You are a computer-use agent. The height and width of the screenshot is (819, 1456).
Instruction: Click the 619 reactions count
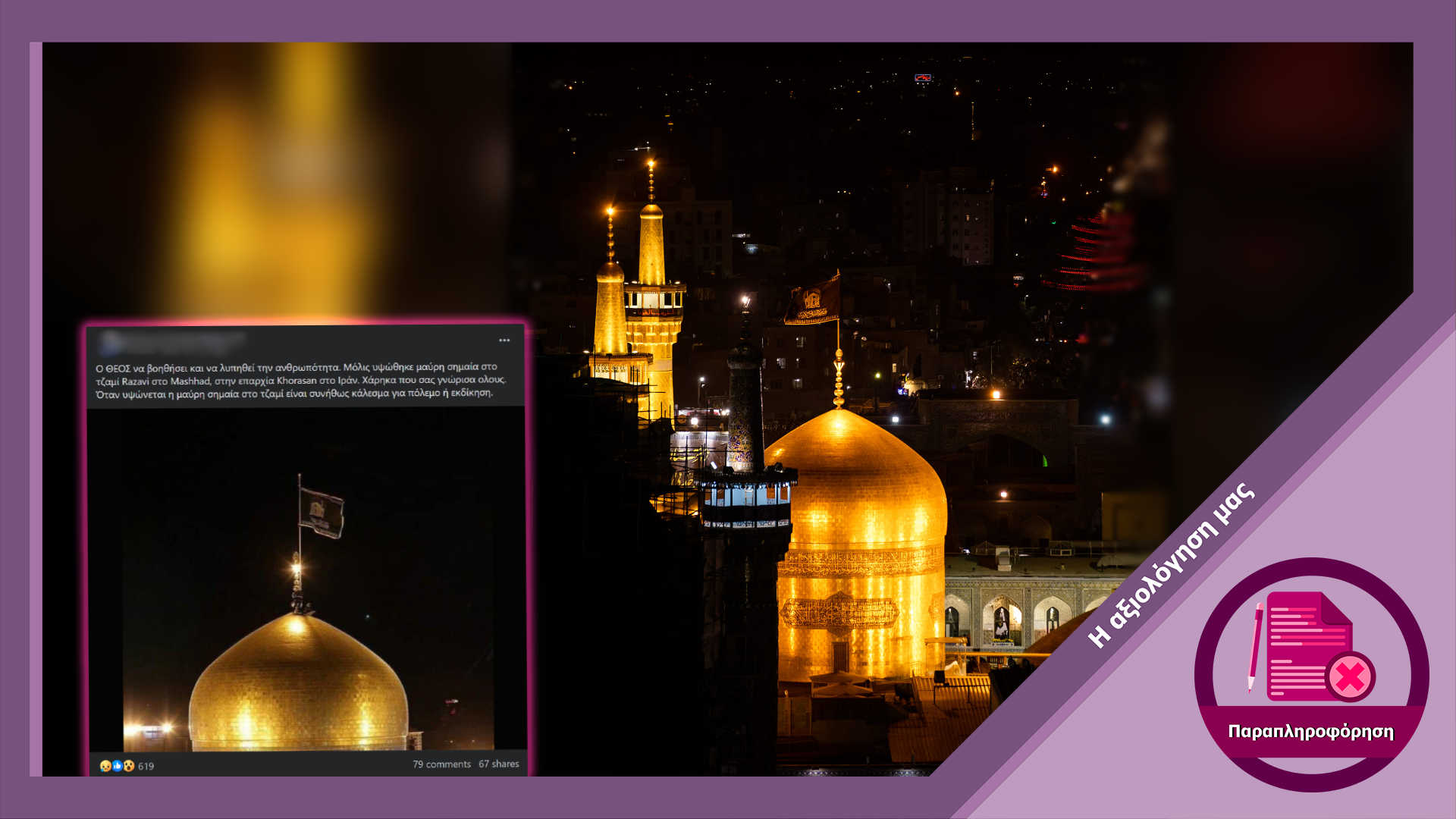click(146, 766)
